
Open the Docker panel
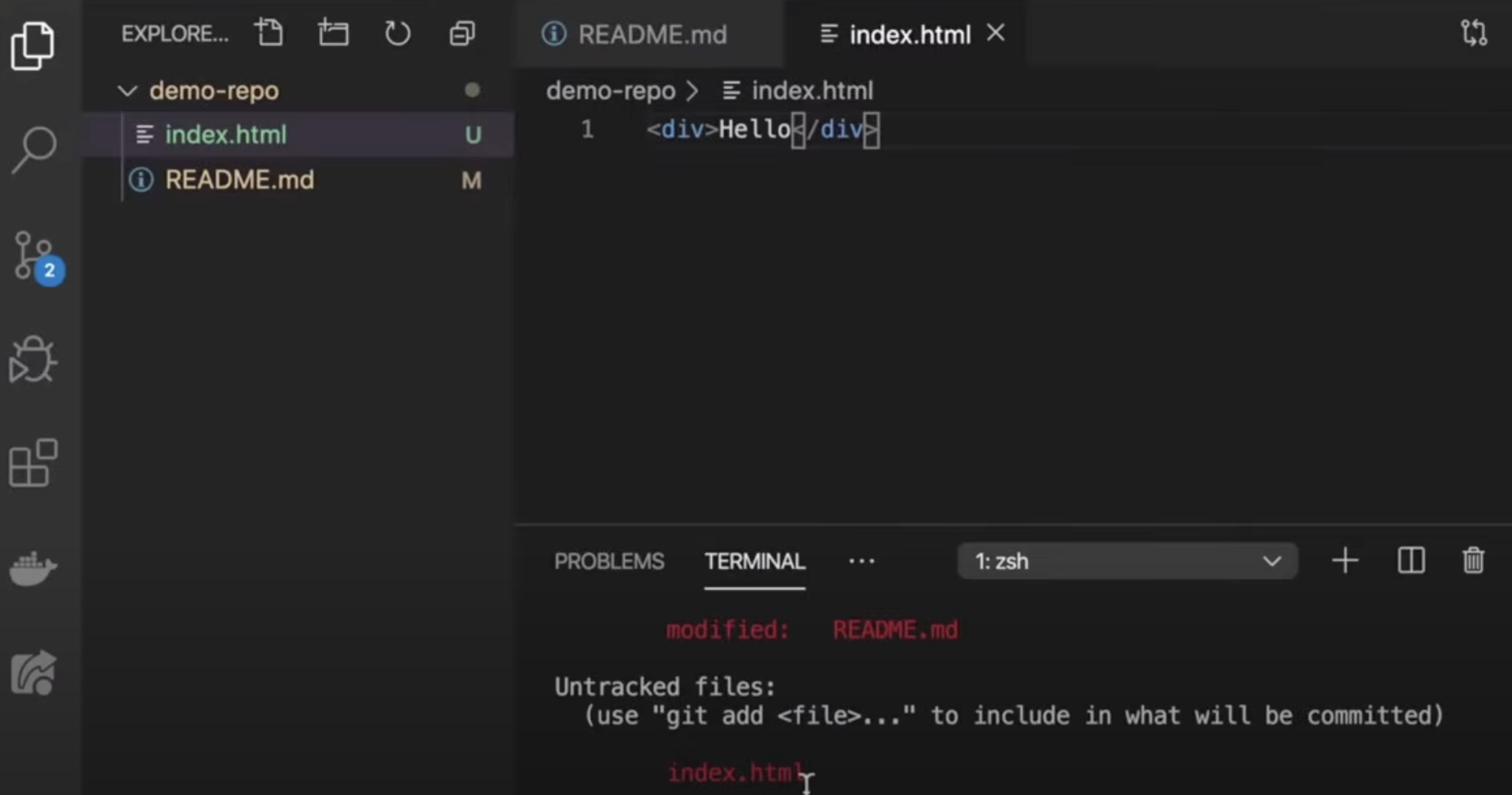[33, 568]
